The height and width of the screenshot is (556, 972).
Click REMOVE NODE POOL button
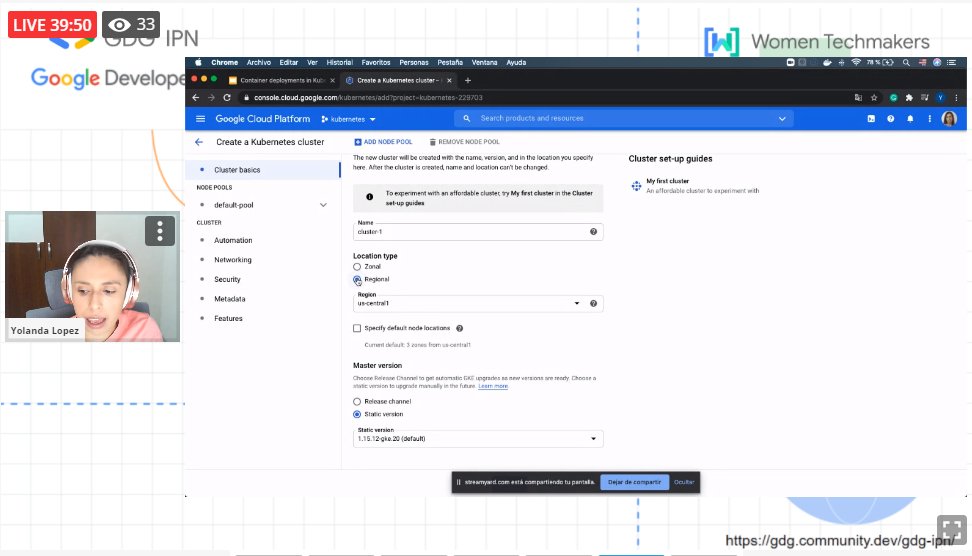point(464,142)
